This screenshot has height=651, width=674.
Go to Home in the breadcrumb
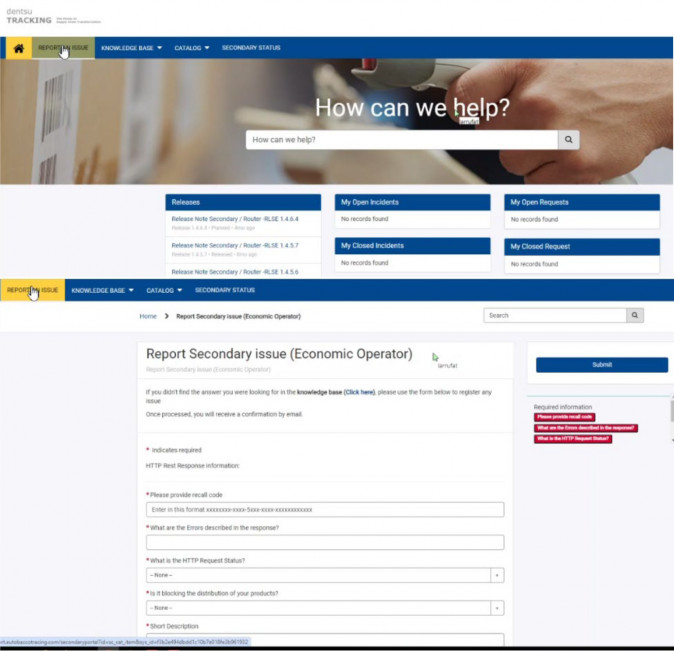click(x=148, y=316)
